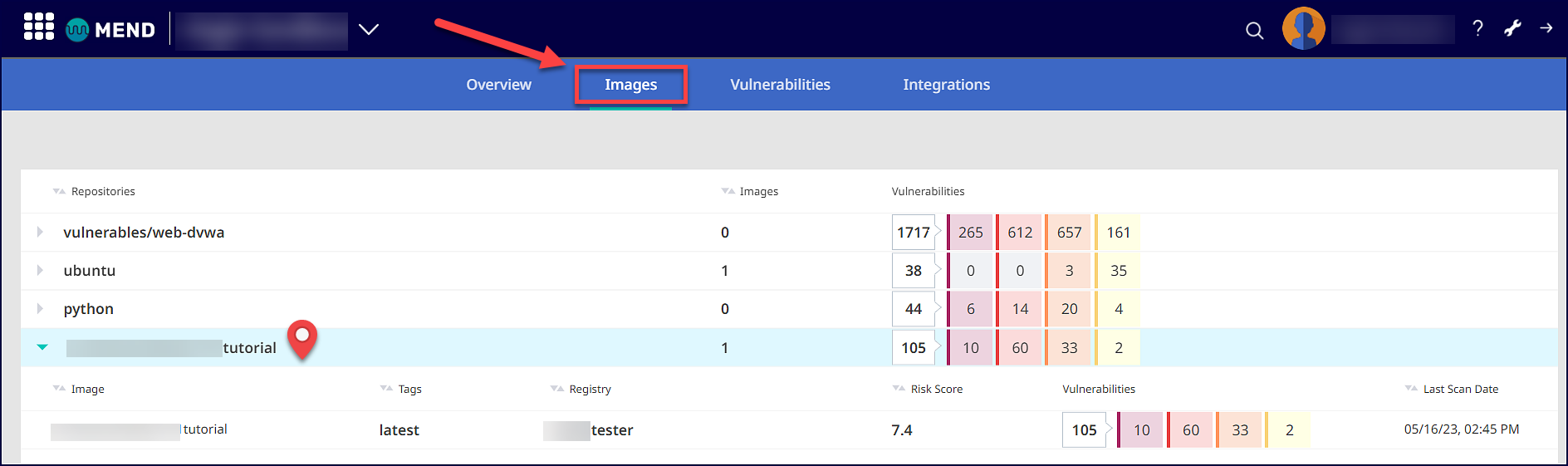The image size is (1568, 466).
Task: Open the help question mark icon
Action: pos(1477,28)
